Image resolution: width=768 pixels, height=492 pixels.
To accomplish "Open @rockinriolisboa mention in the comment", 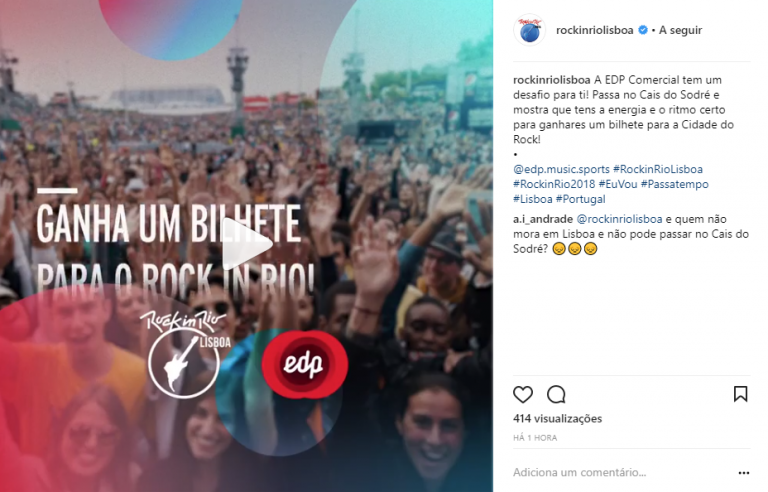I will [x=619, y=219].
